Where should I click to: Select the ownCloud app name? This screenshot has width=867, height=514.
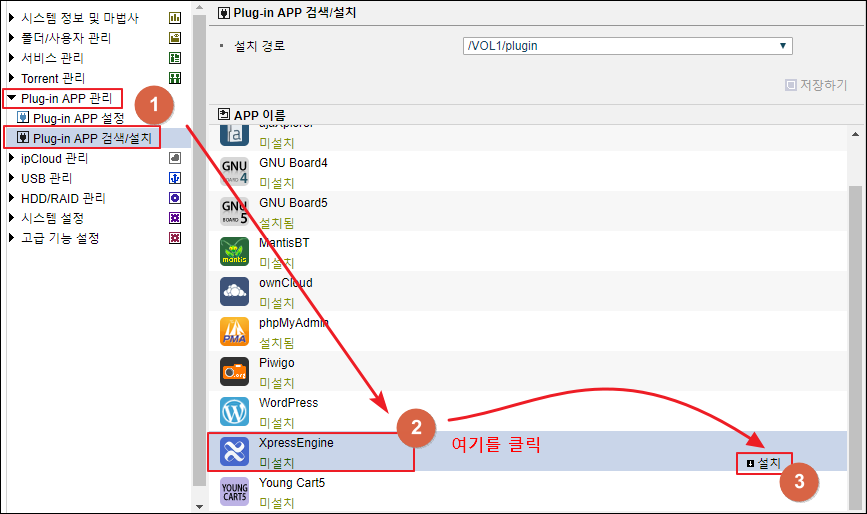point(286,283)
